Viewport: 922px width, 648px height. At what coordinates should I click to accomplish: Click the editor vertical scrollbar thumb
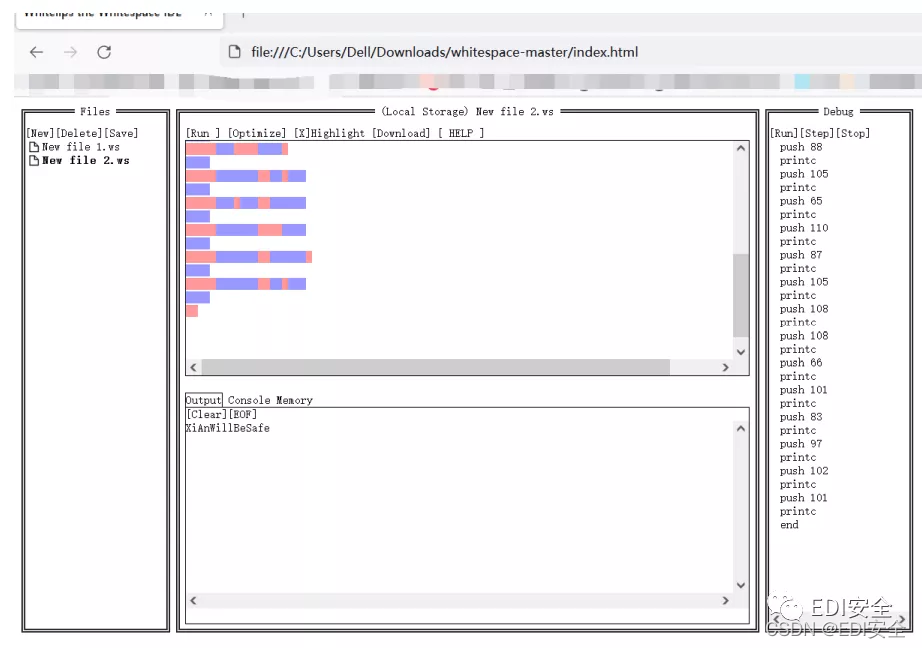tap(741, 295)
